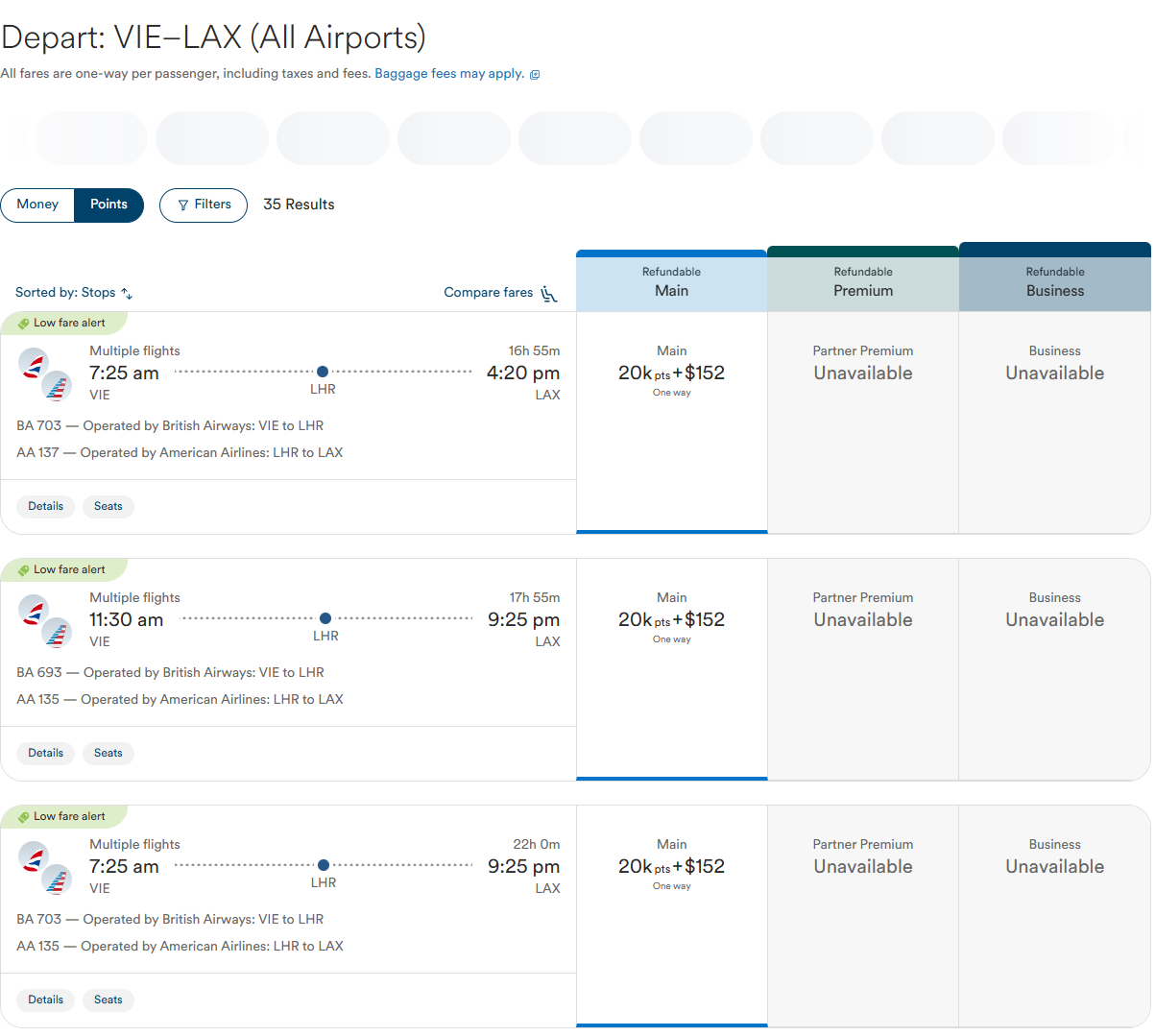The height and width of the screenshot is (1036, 1155).
Task: Click the sort arrows icon beside Stops
Action: 127,294
